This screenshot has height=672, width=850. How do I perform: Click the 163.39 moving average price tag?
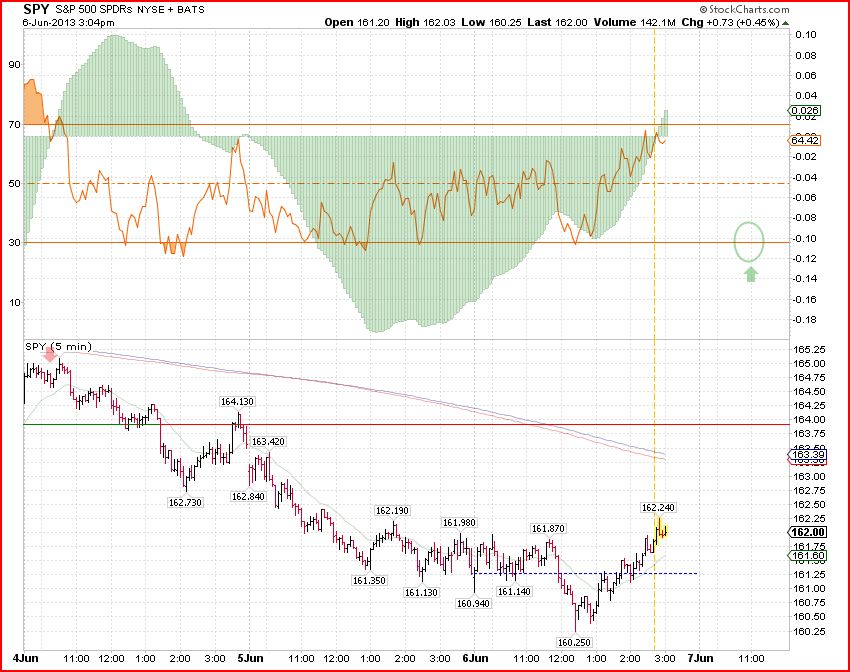807,455
